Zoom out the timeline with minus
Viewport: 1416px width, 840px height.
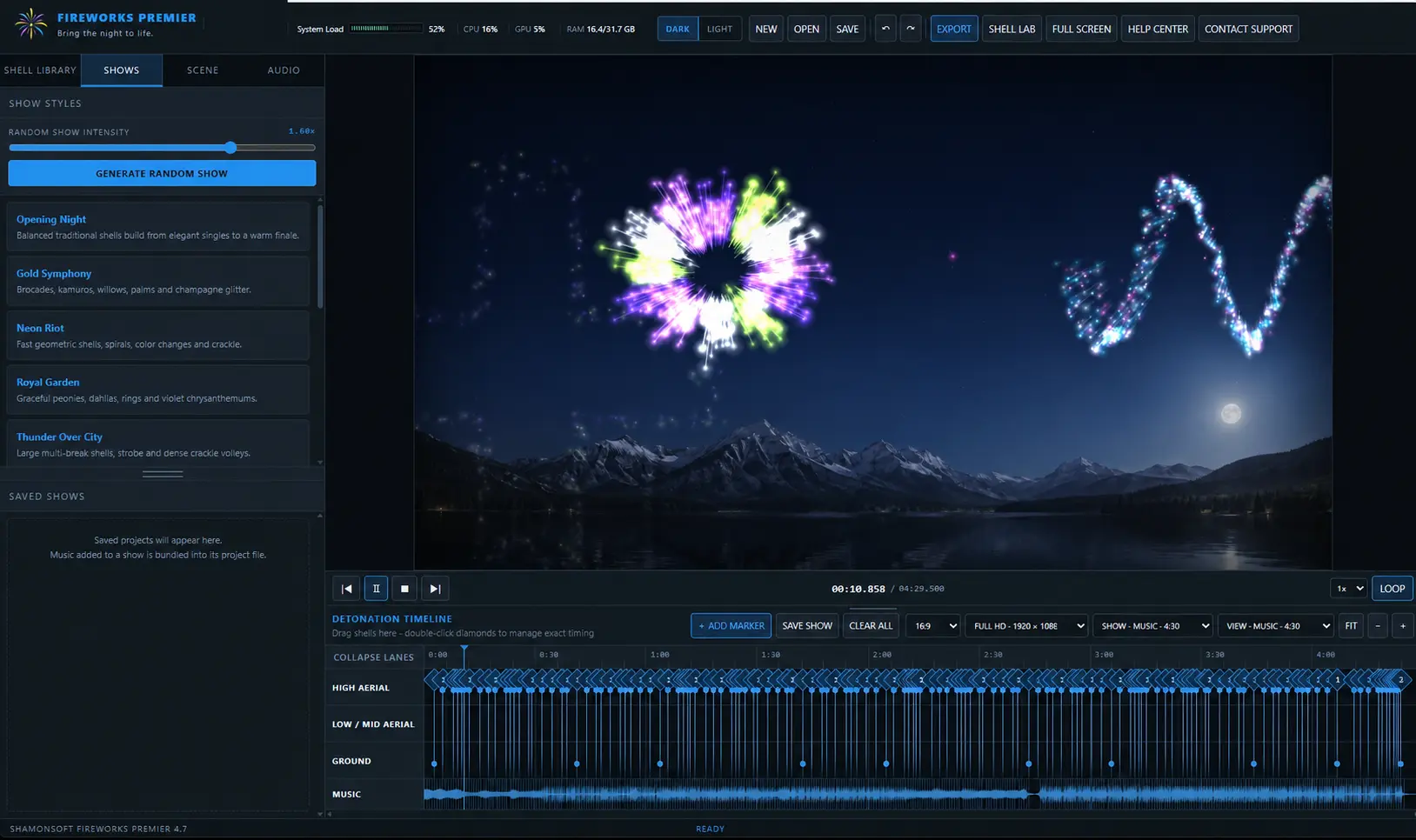[1377, 626]
